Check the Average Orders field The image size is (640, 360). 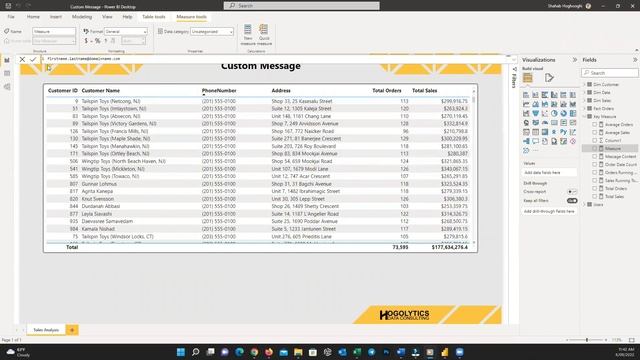point(595,124)
